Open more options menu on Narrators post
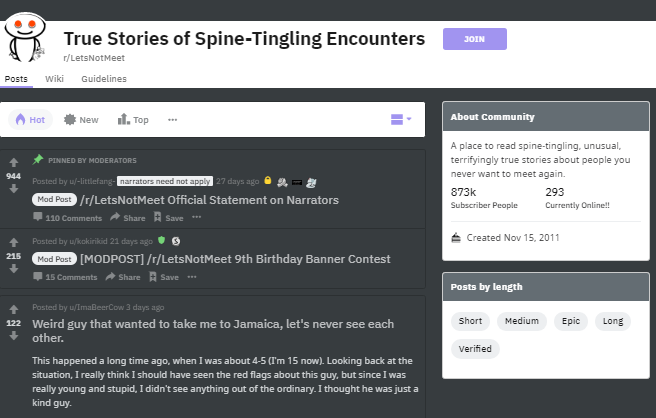This screenshot has height=418, width=656. (x=204, y=218)
